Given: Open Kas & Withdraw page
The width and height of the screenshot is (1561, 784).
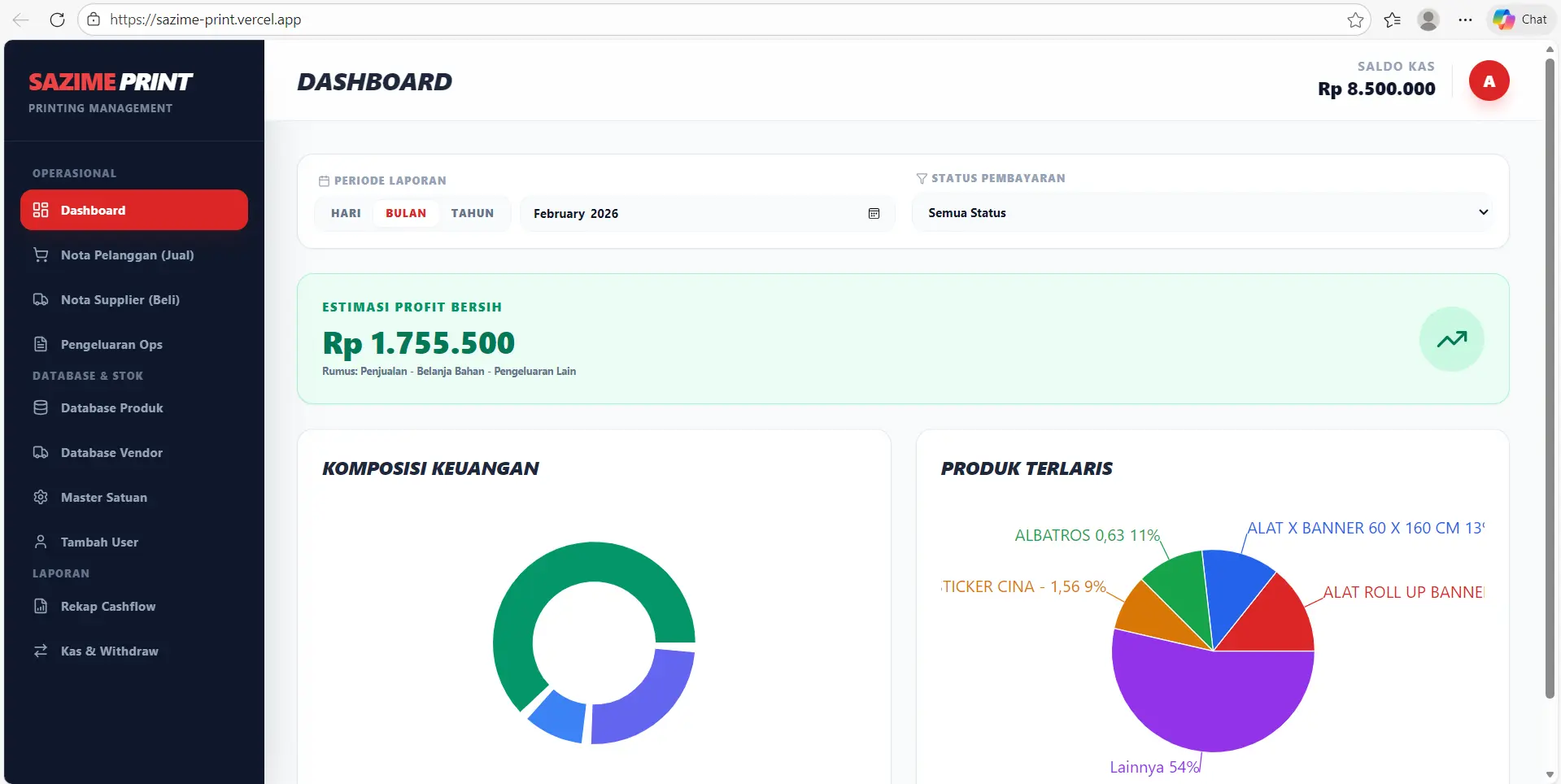Looking at the screenshot, I should tap(109, 651).
